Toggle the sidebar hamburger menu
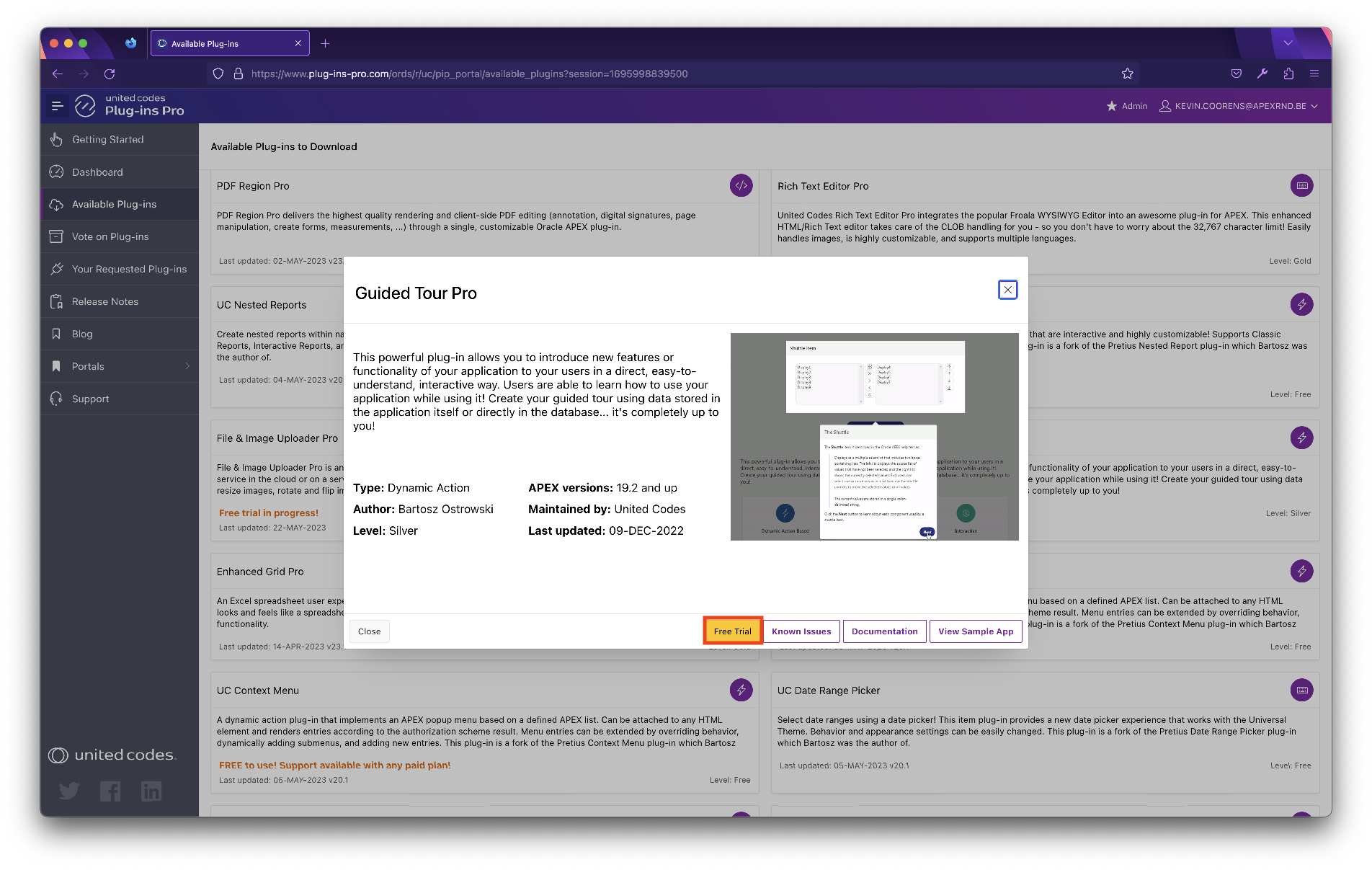The height and width of the screenshot is (870, 1372). pos(57,106)
